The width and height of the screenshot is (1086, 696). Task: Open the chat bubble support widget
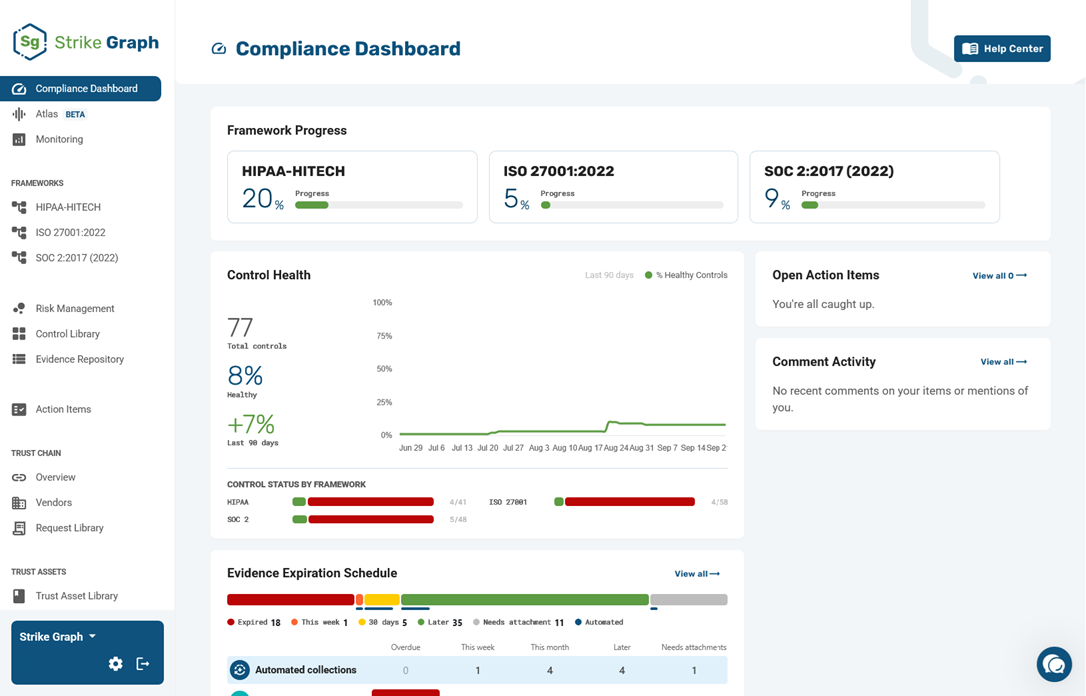tap(1054, 664)
